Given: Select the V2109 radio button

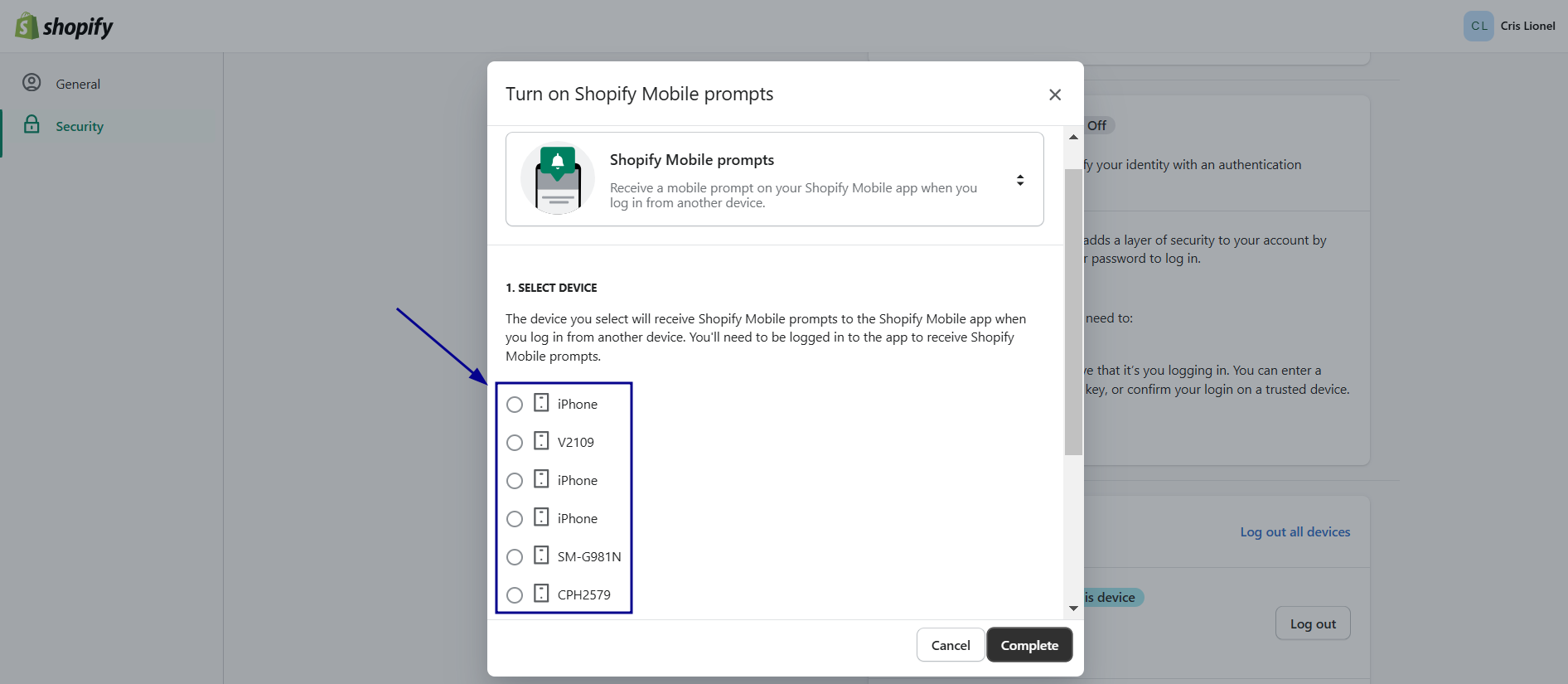Looking at the screenshot, I should (515, 443).
